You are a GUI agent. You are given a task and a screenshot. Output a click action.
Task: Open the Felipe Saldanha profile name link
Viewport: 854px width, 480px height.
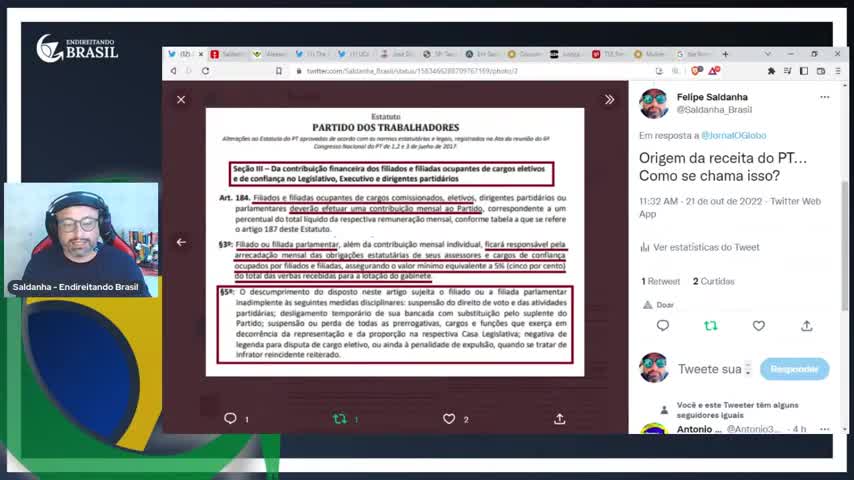[712, 97]
